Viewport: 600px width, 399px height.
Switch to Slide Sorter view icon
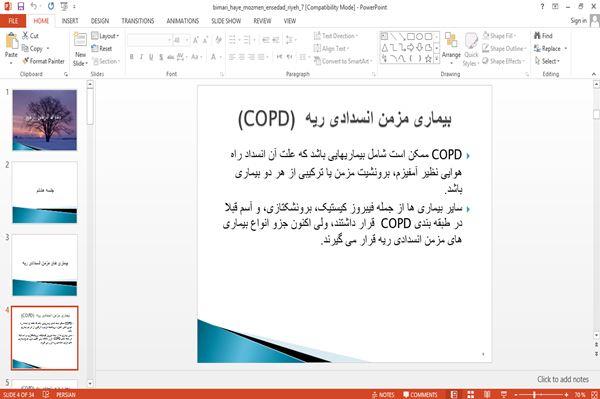[x=471, y=394]
